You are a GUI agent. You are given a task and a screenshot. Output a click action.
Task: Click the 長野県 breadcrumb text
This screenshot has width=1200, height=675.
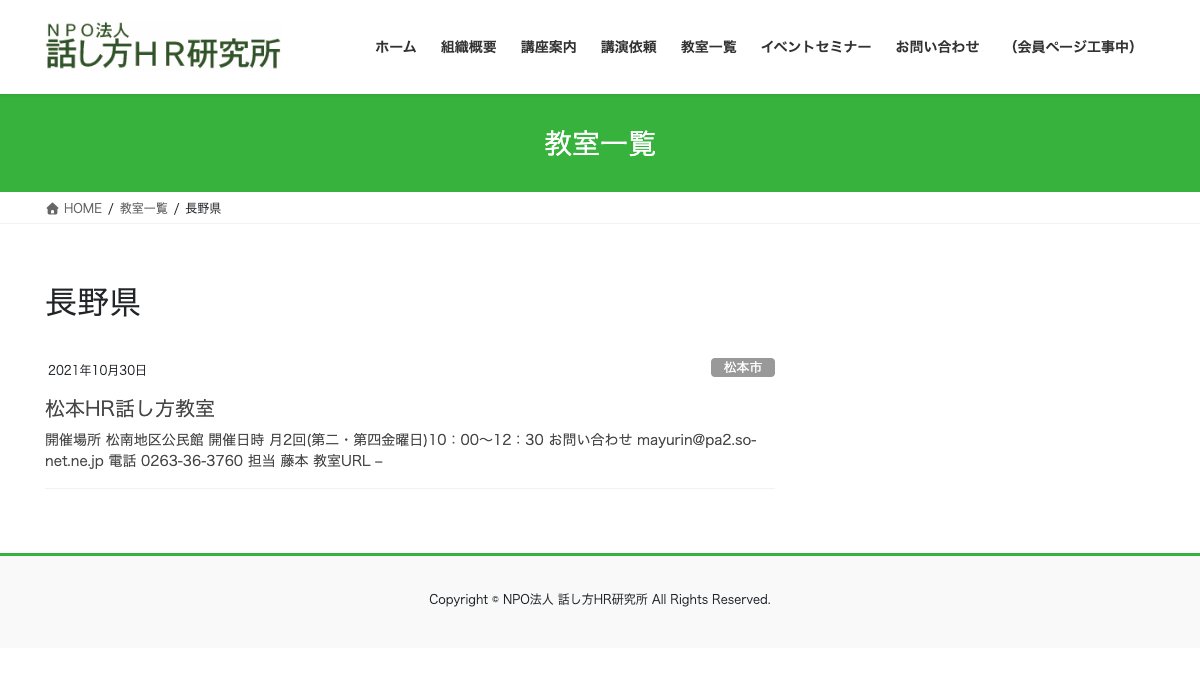(x=203, y=209)
